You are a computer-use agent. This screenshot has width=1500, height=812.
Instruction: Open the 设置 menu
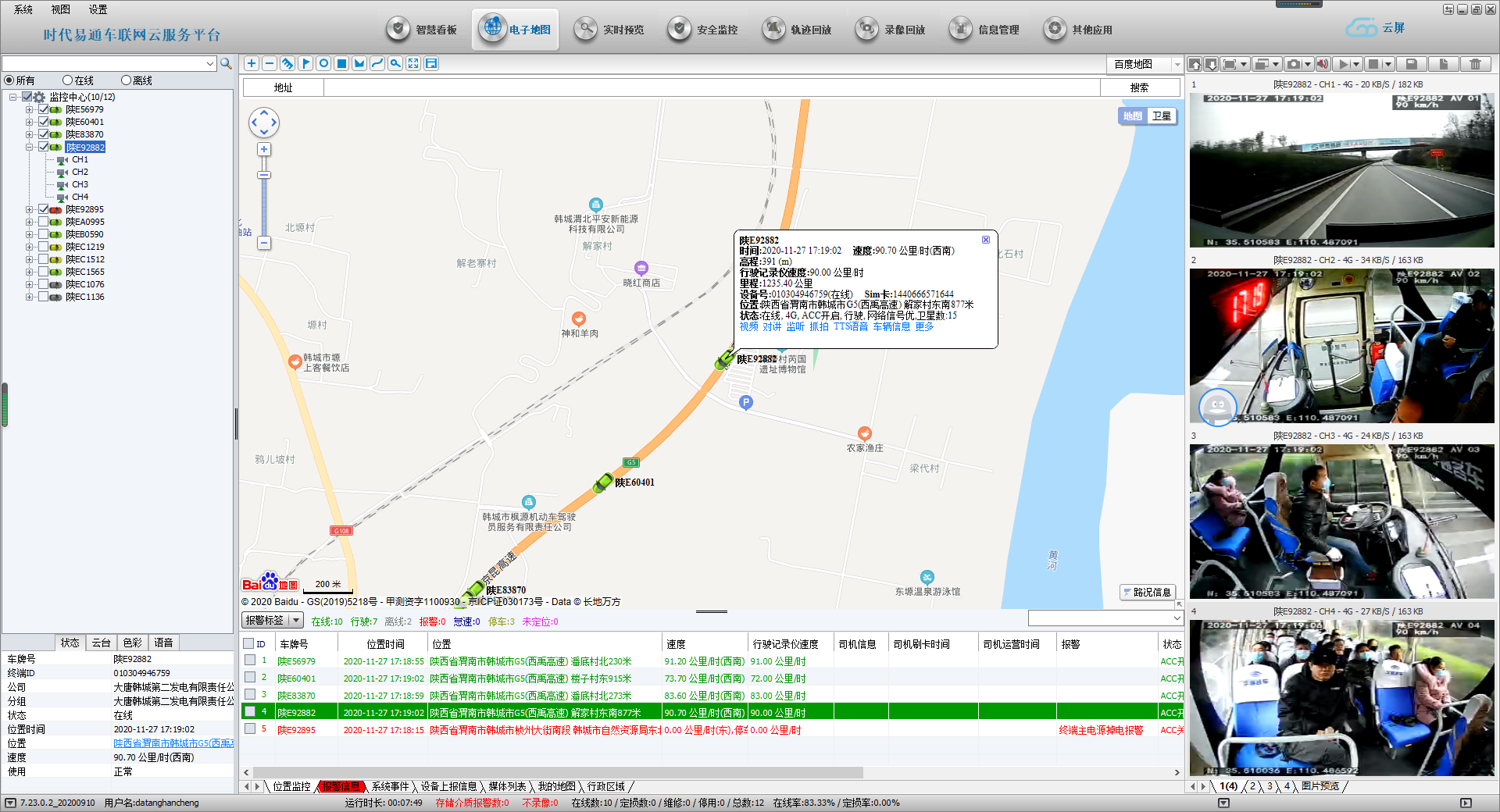point(98,9)
